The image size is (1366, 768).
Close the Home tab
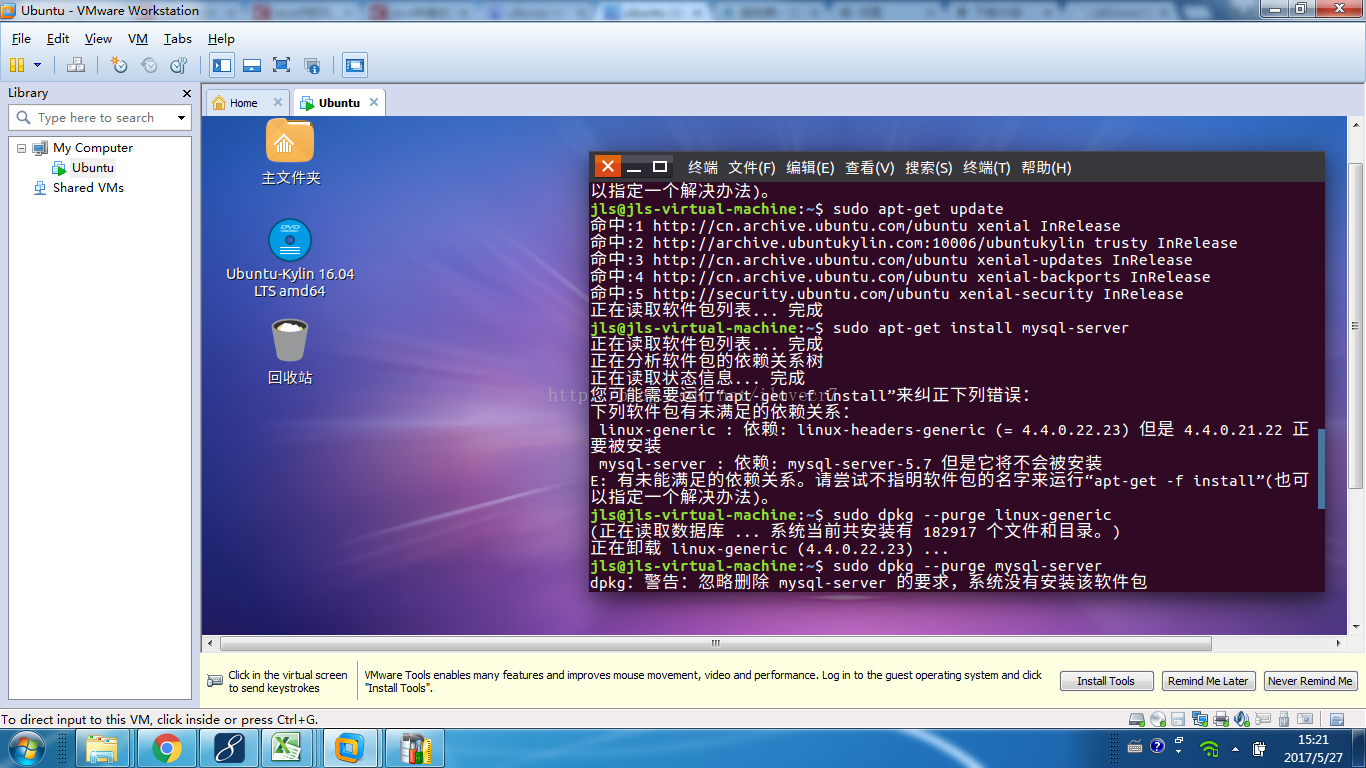click(278, 102)
